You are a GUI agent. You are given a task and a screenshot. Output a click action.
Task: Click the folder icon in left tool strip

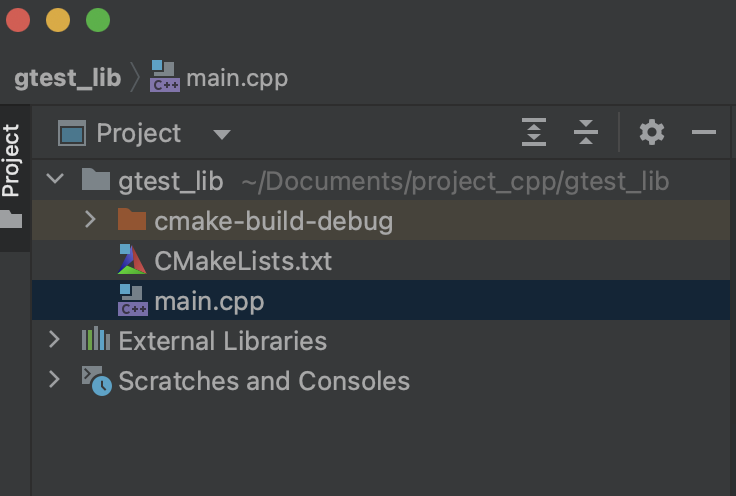11,219
